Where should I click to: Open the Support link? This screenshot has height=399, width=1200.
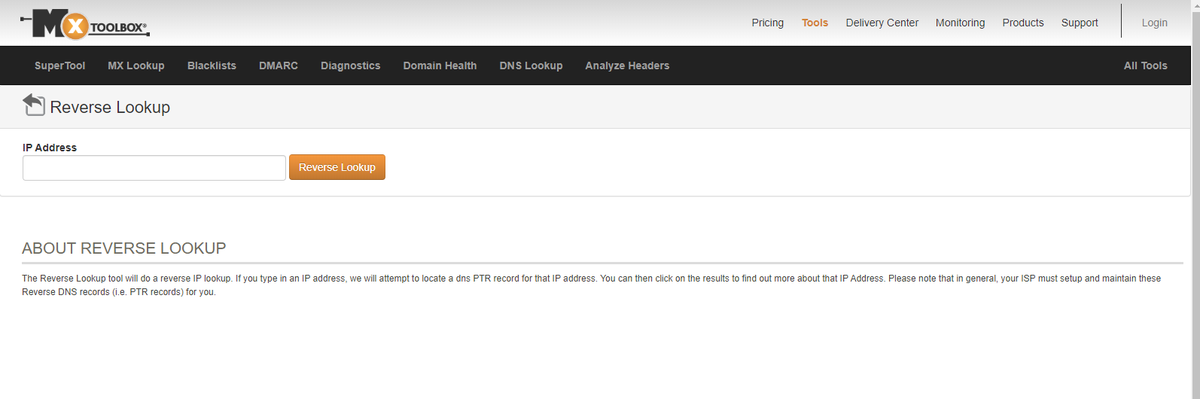1080,23
